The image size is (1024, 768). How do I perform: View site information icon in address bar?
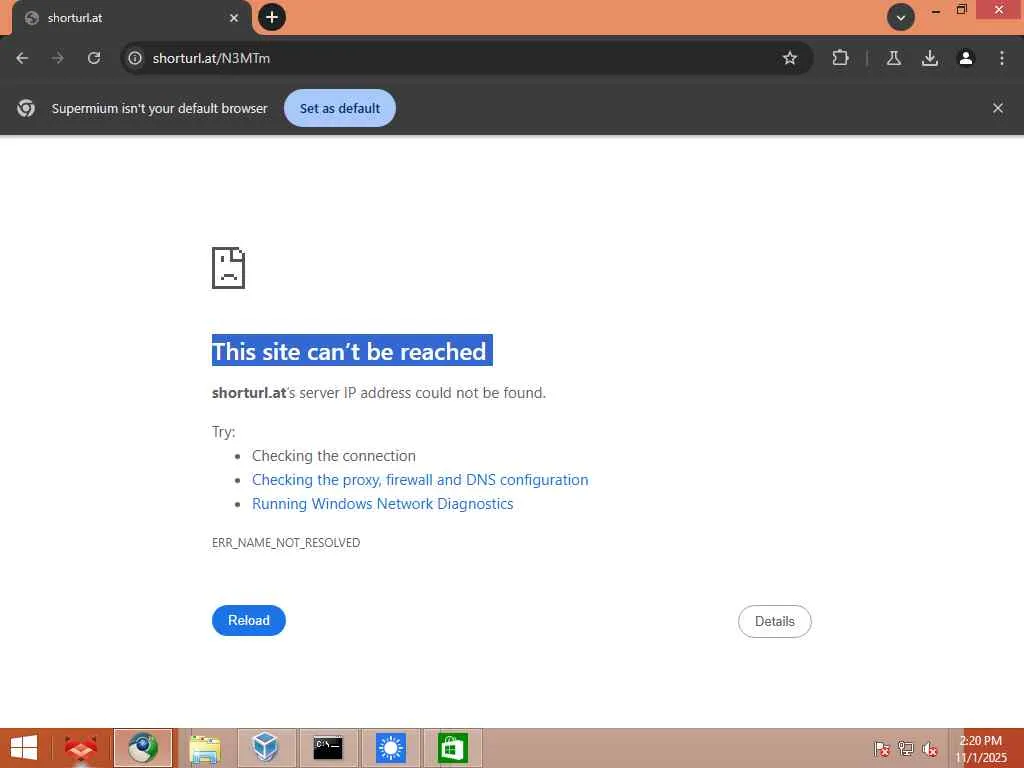click(135, 58)
